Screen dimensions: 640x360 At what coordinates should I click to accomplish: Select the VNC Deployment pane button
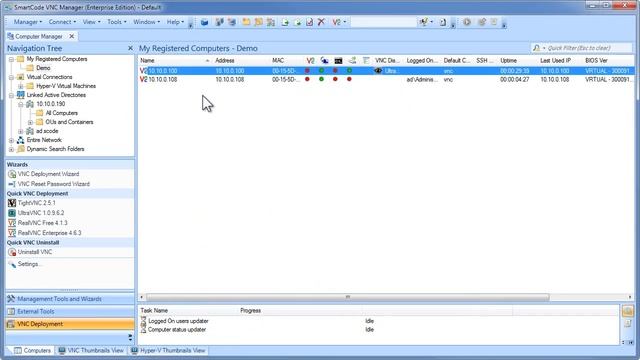70,324
